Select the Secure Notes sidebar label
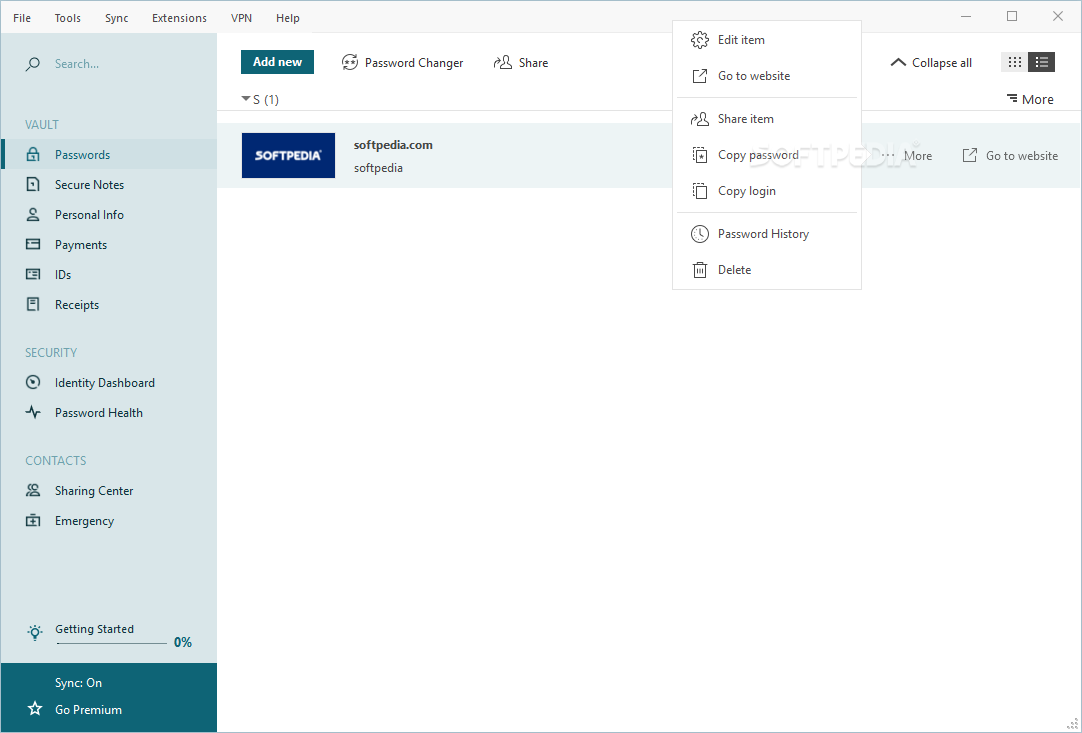Viewport: 1082px width, 733px height. pyautogui.click(x=90, y=185)
